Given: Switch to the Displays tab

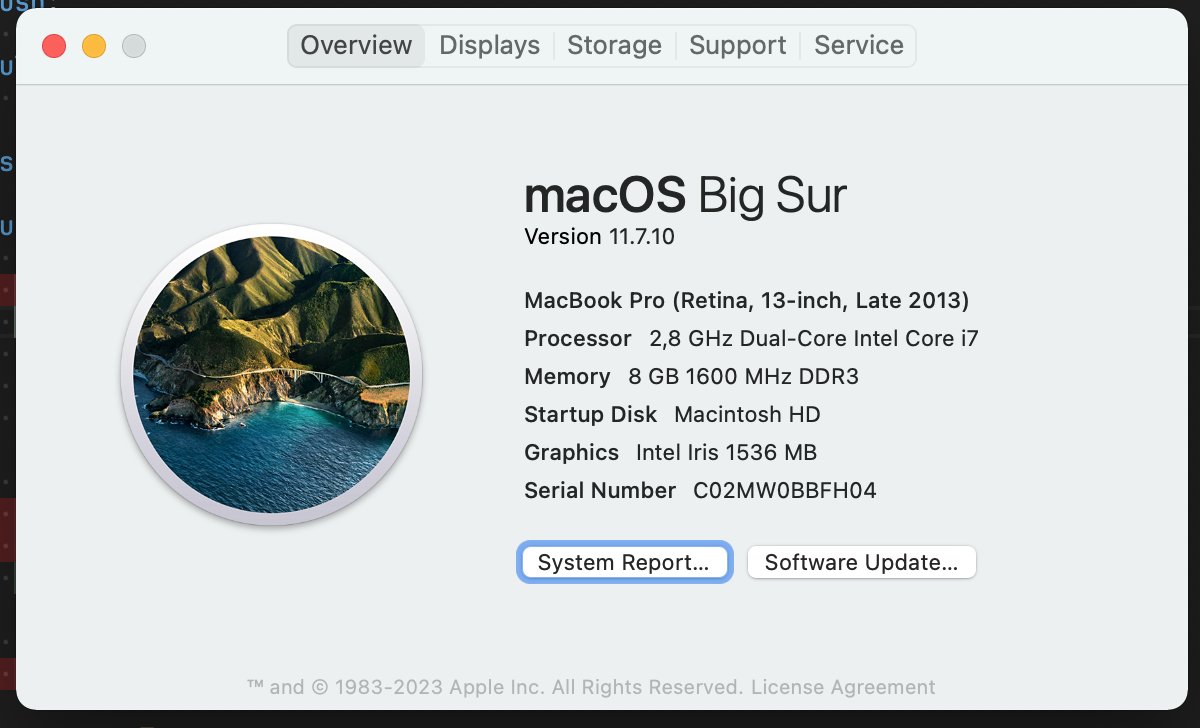Looking at the screenshot, I should click(489, 45).
